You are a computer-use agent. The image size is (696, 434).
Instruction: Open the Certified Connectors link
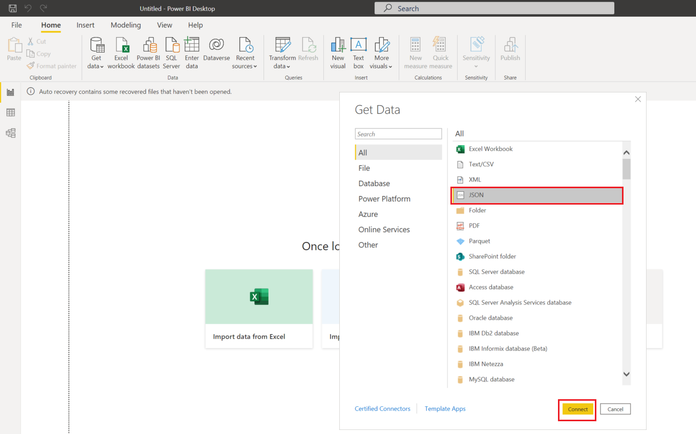pyautogui.click(x=382, y=409)
